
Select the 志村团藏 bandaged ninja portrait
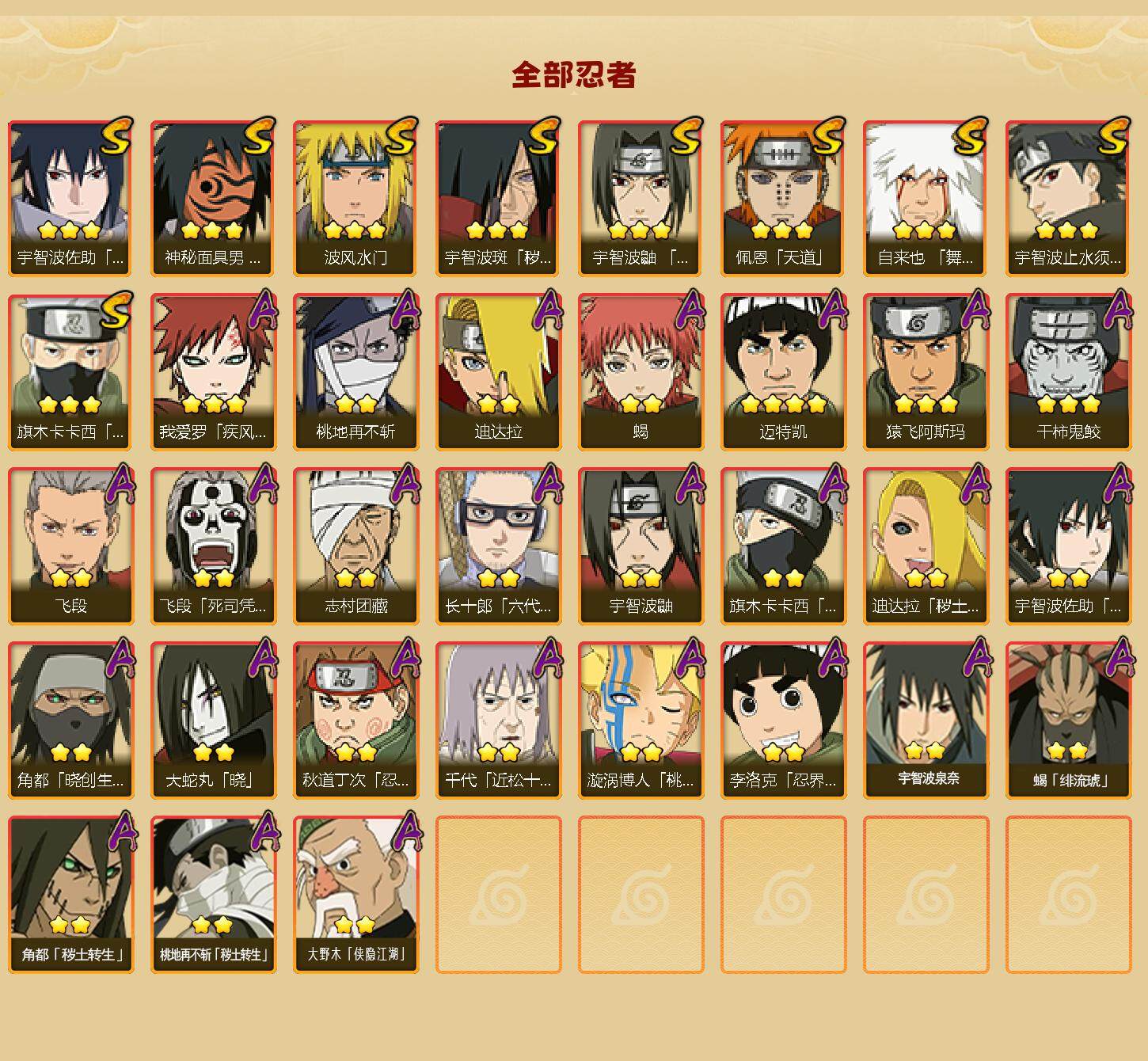pos(355,546)
